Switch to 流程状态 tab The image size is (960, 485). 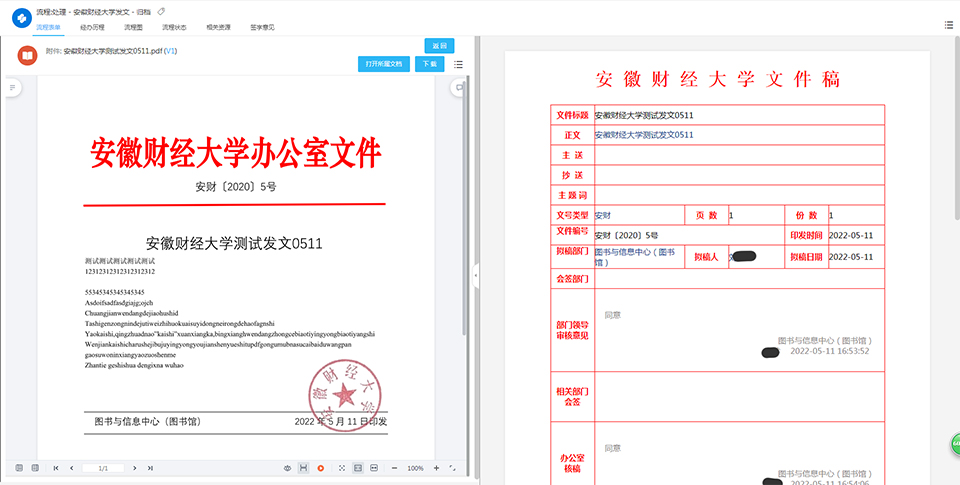pyautogui.click(x=174, y=28)
